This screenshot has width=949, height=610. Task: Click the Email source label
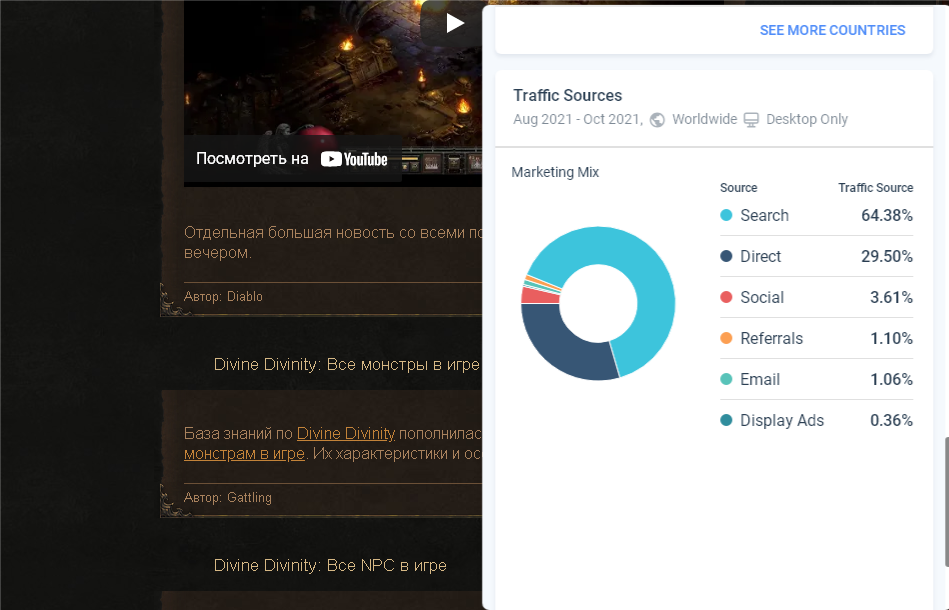[760, 379]
